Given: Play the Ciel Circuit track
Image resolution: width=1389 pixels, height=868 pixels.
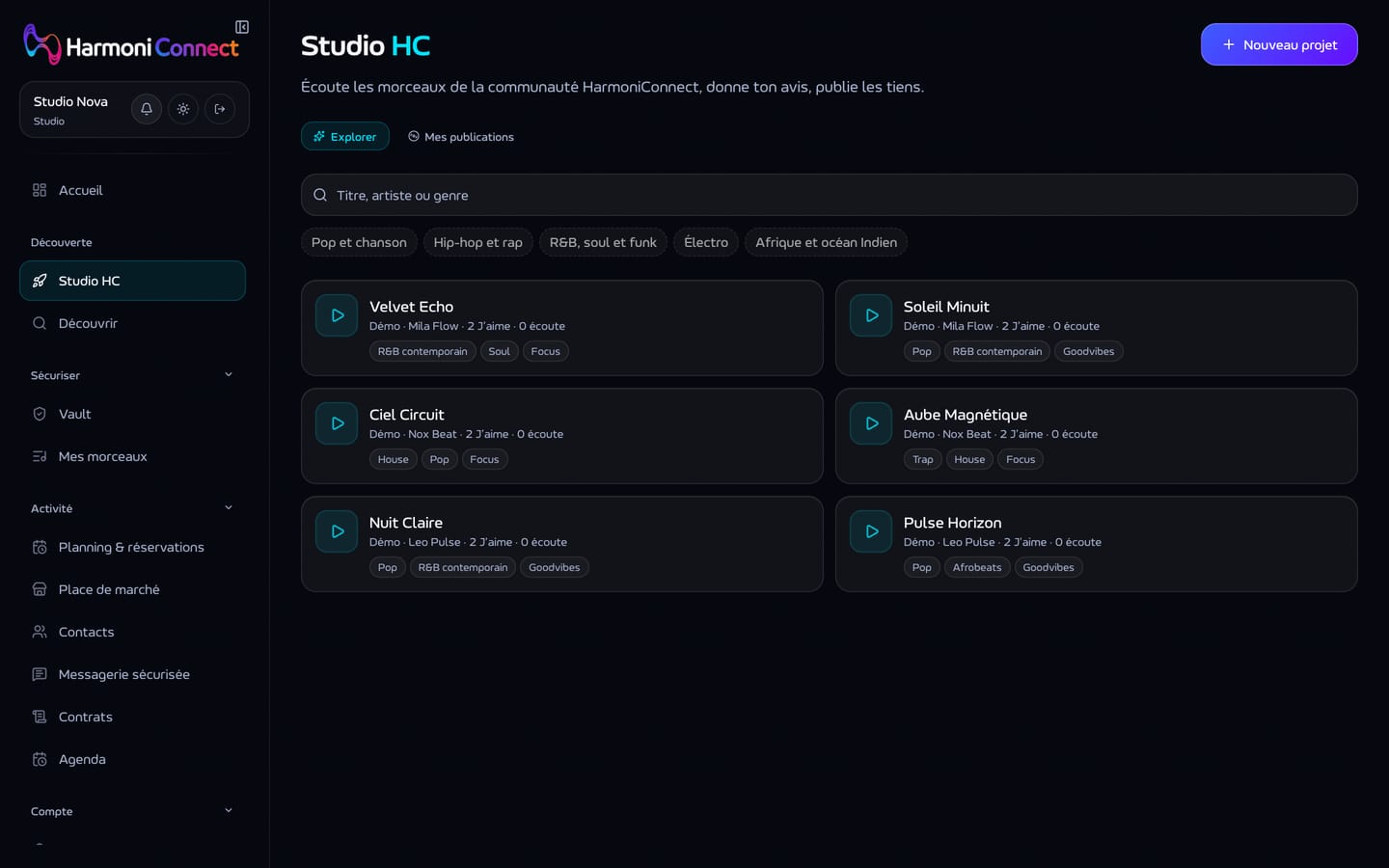Looking at the screenshot, I should 337,423.
